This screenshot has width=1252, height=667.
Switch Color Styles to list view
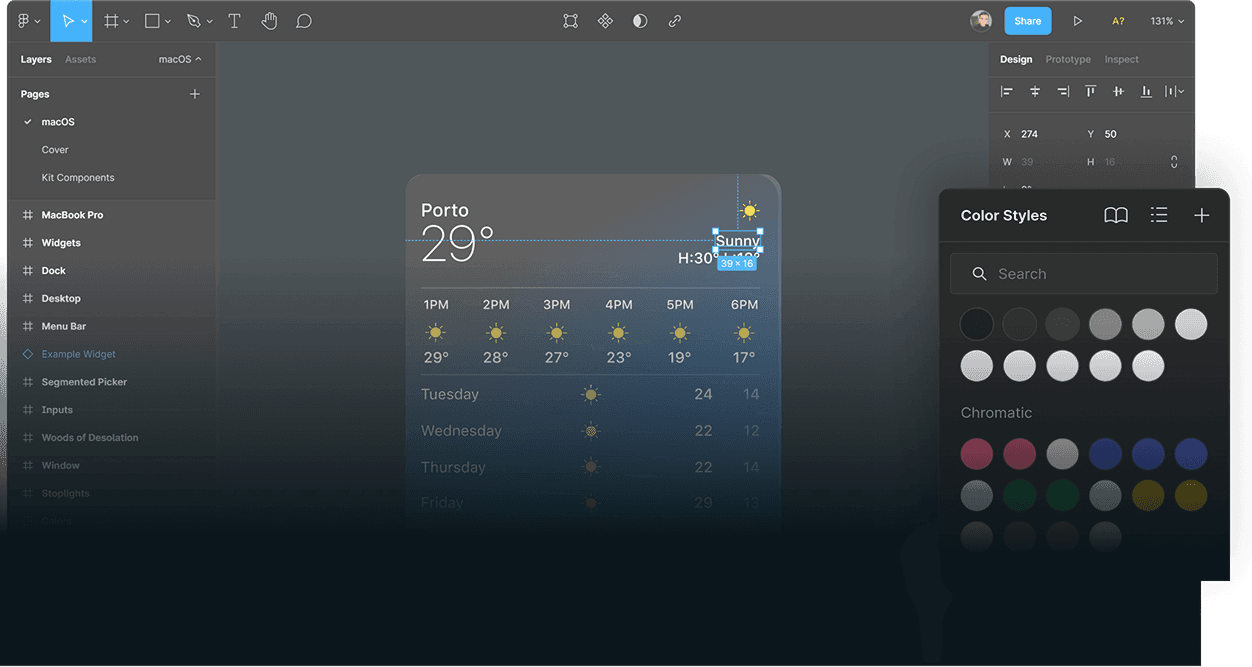pyautogui.click(x=1158, y=214)
